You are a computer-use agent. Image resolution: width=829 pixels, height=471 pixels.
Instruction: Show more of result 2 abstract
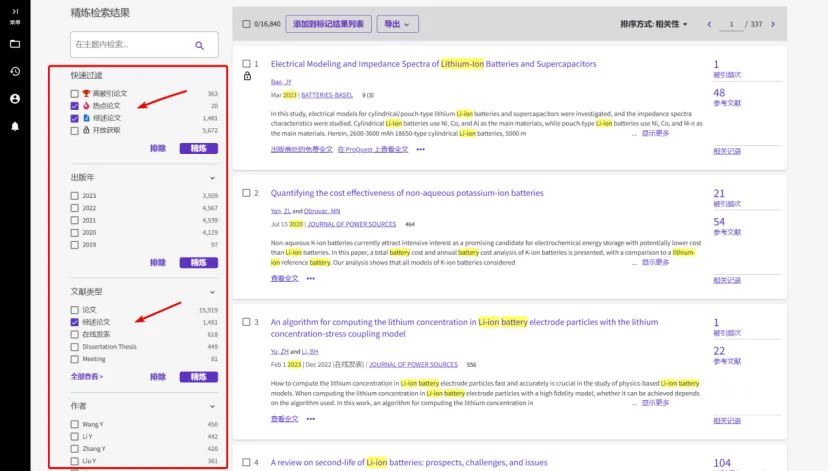click(656, 262)
